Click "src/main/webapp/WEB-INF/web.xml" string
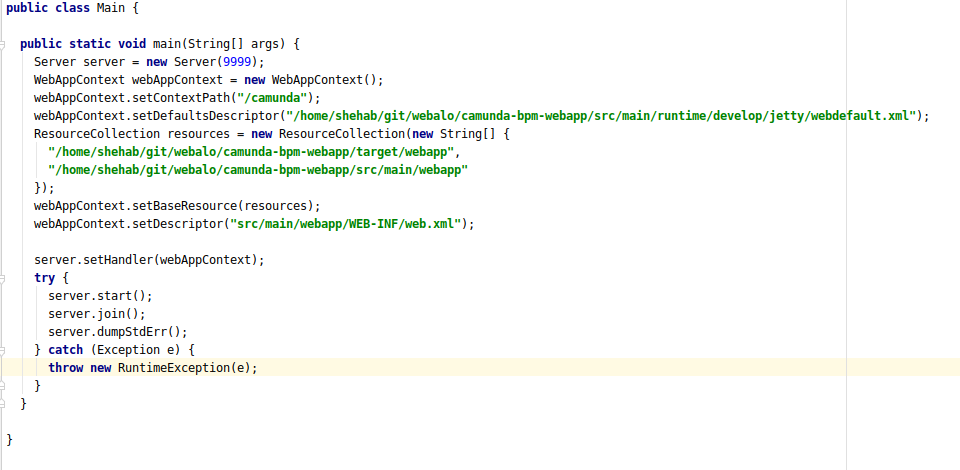Image resolution: width=960 pixels, height=470 pixels. [345, 224]
